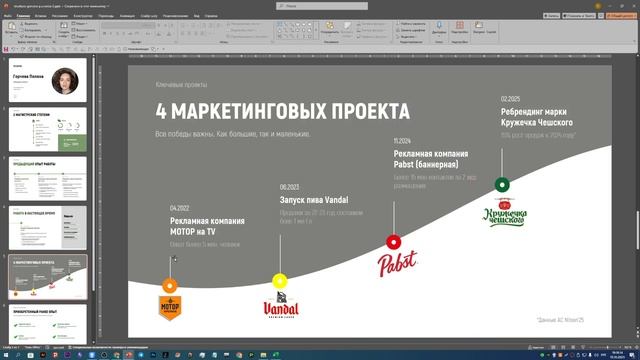Open the Layout (Макет) dropdown
The image size is (640, 360).
coord(80,24)
